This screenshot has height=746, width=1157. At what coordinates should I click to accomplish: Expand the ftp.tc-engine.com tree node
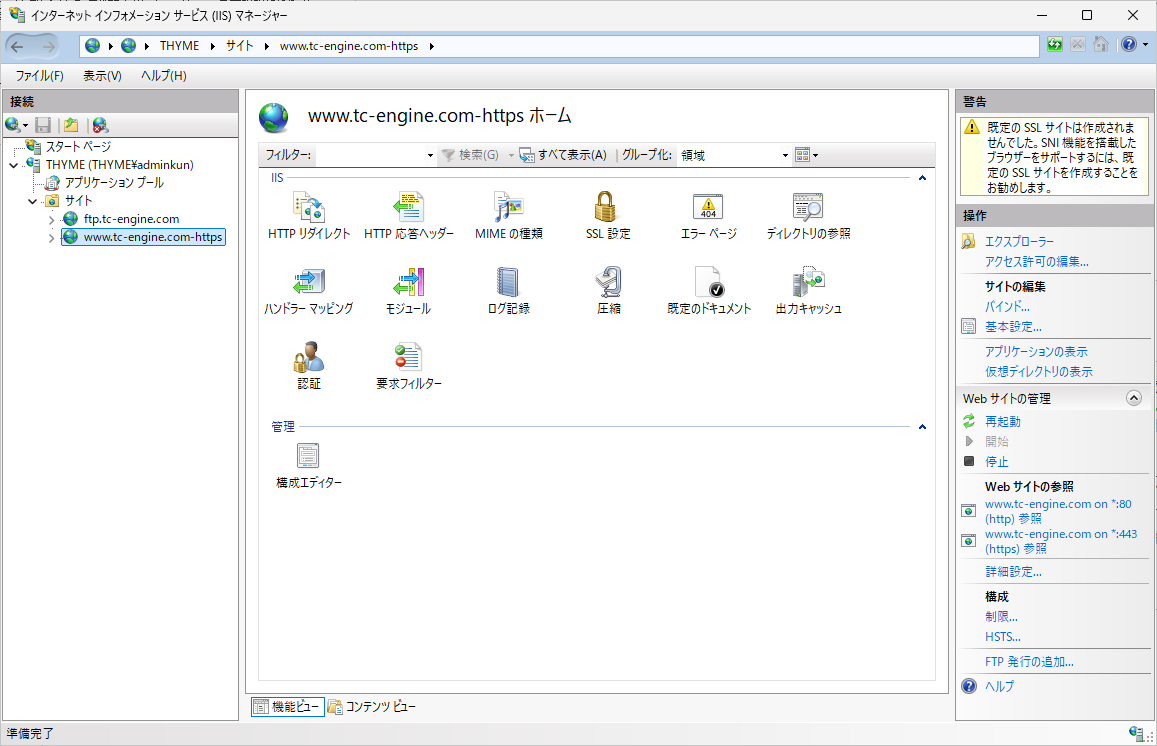[51, 220]
